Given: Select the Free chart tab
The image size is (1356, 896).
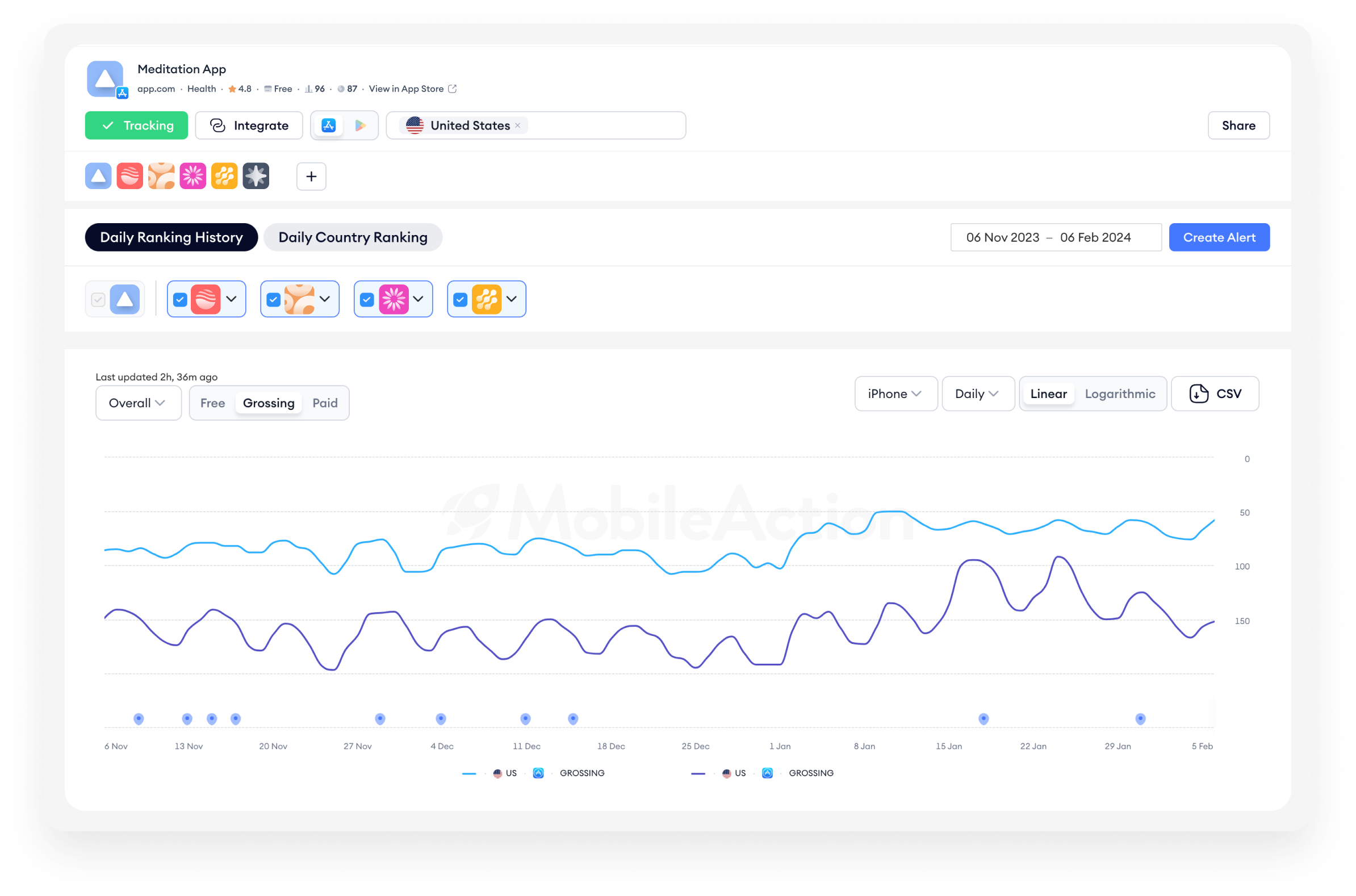Looking at the screenshot, I should (212, 403).
